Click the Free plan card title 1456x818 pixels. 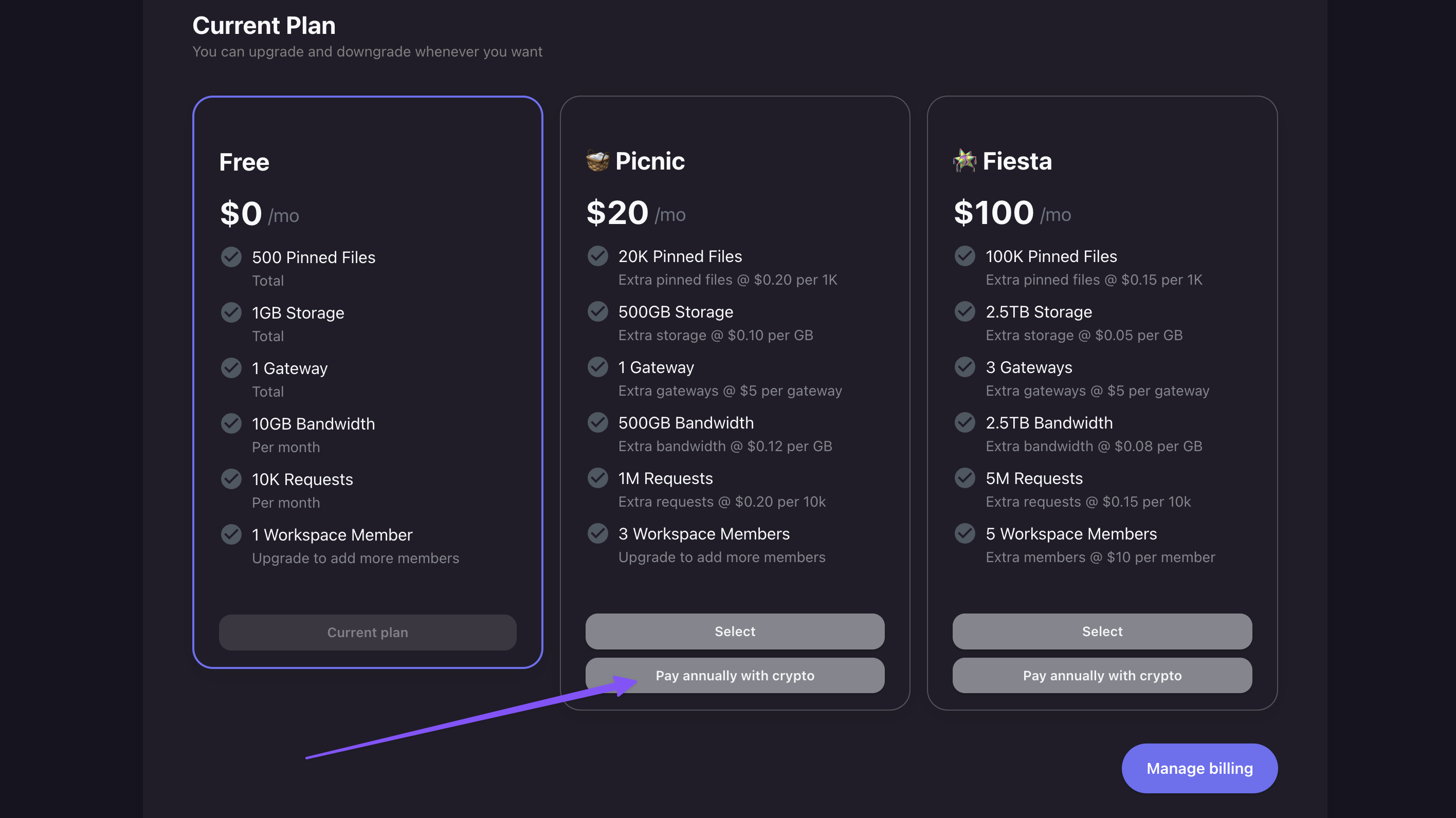pyautogui.click(x=244, y=162)
